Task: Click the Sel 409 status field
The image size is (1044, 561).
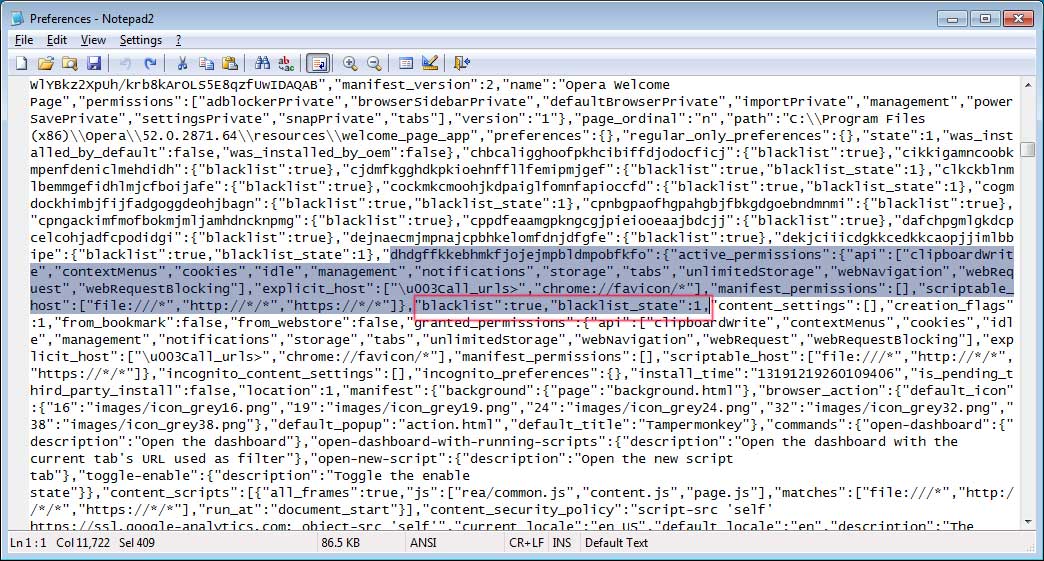Action: pos(136,543)
